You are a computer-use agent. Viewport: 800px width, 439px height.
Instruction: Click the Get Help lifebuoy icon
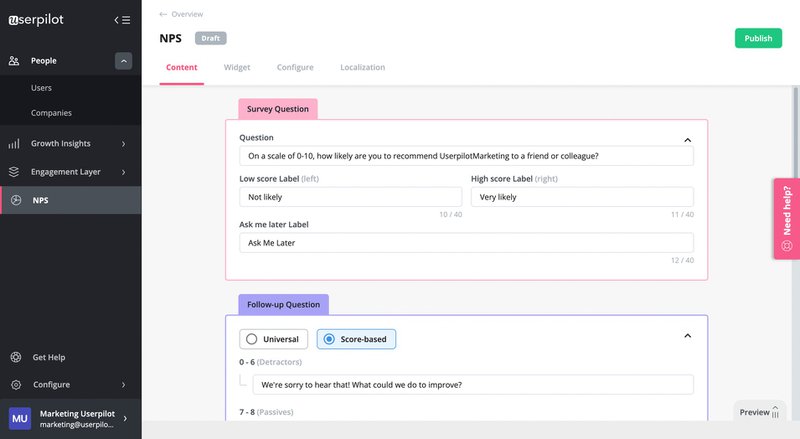[14, 357]
